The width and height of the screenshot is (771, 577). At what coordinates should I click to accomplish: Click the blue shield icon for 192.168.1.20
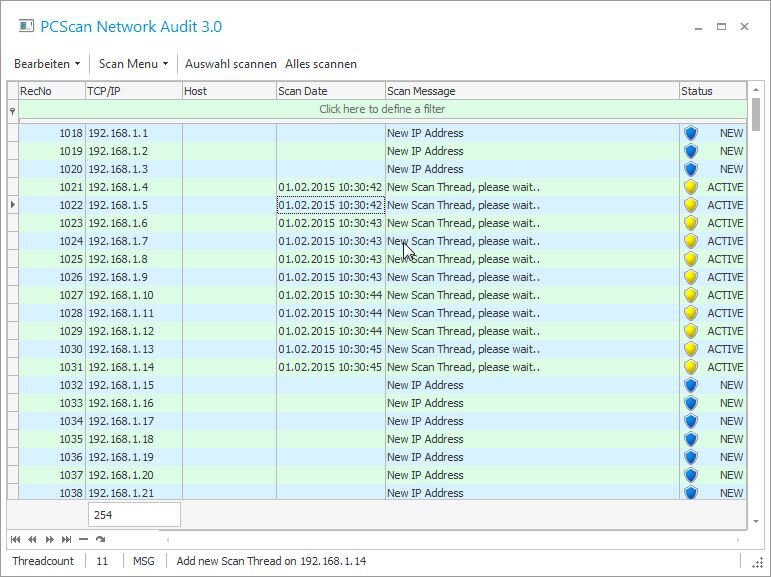tap(691, 475)
